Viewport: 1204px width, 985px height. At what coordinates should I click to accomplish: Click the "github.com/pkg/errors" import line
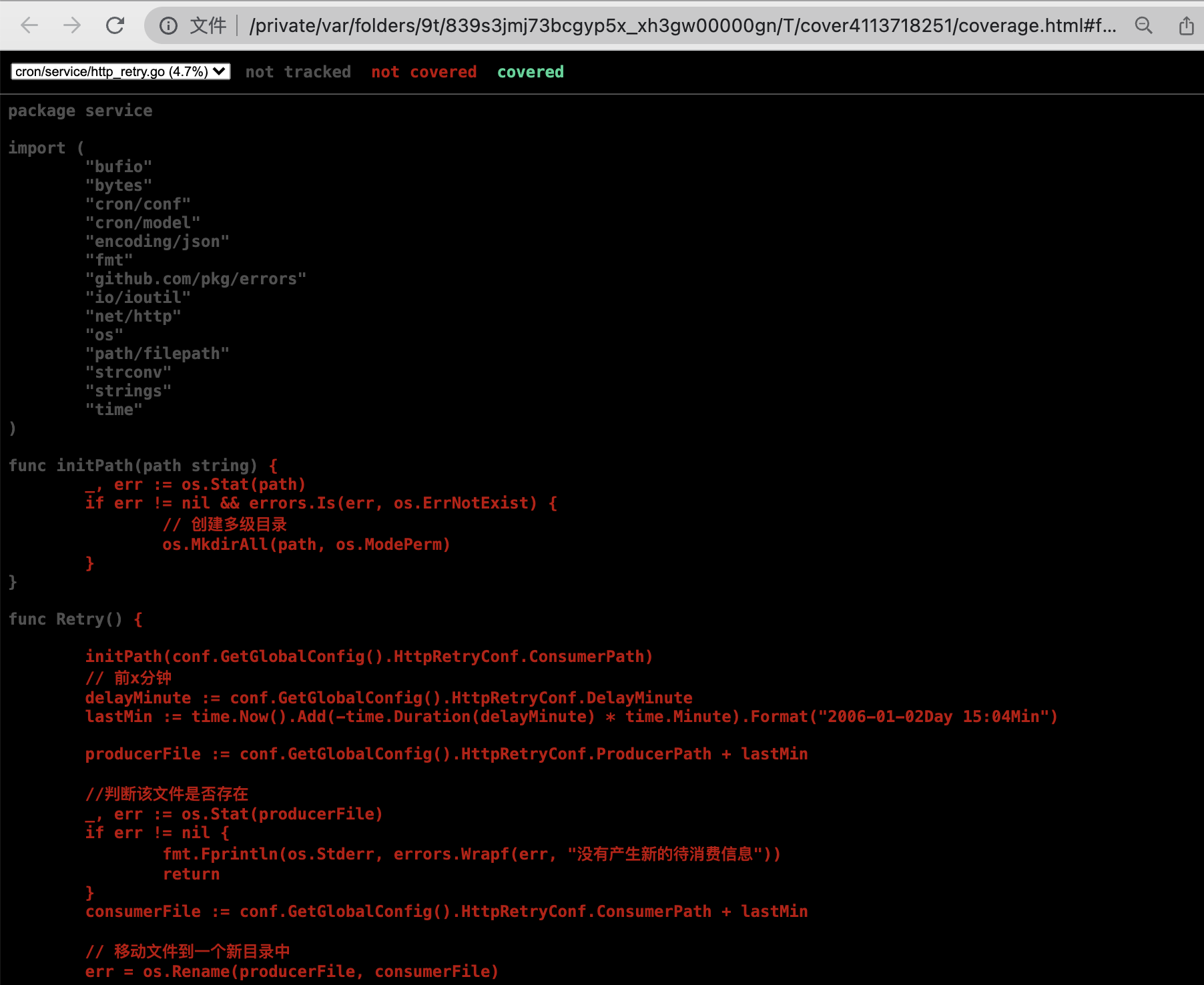196,278
